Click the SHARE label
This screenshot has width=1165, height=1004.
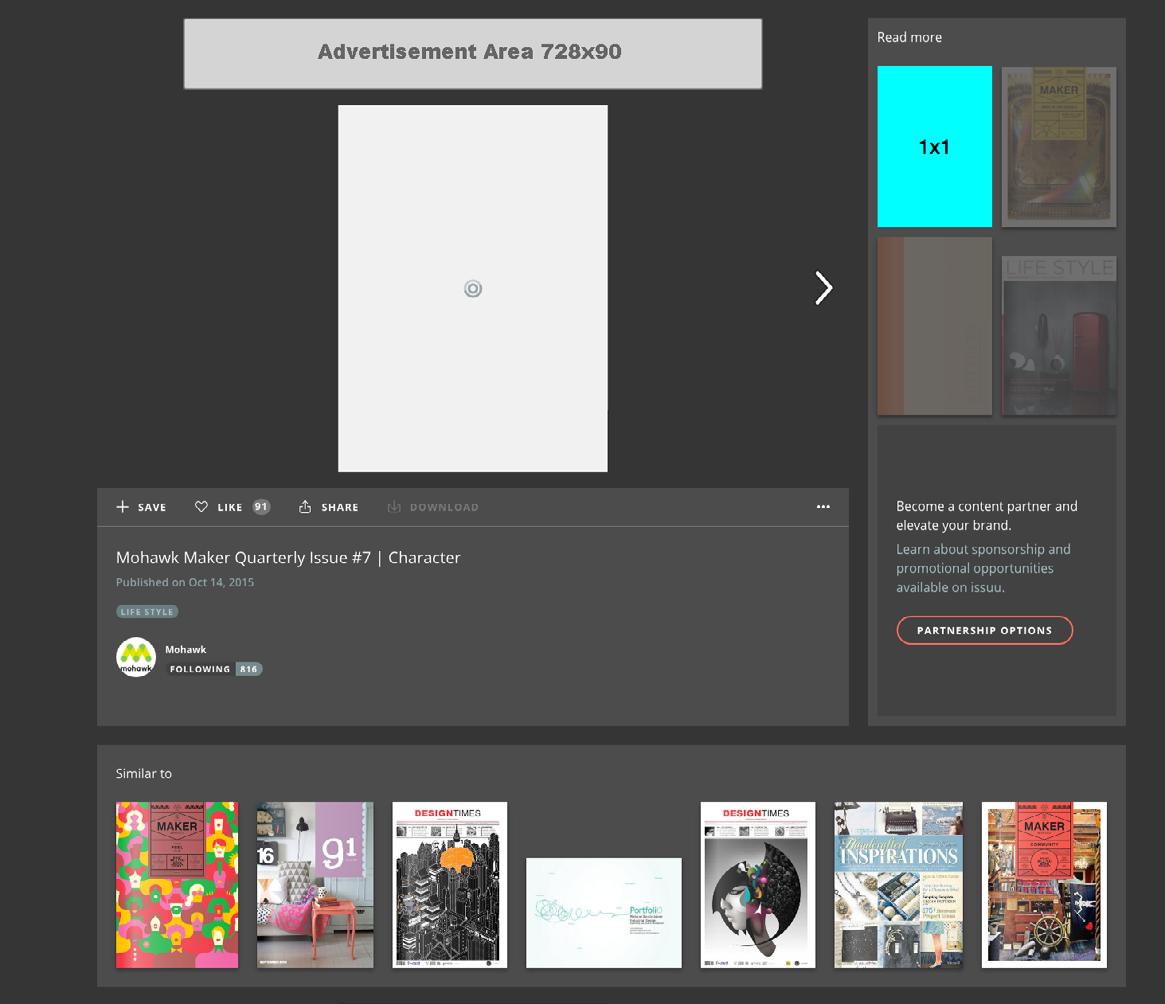point(340,508)
